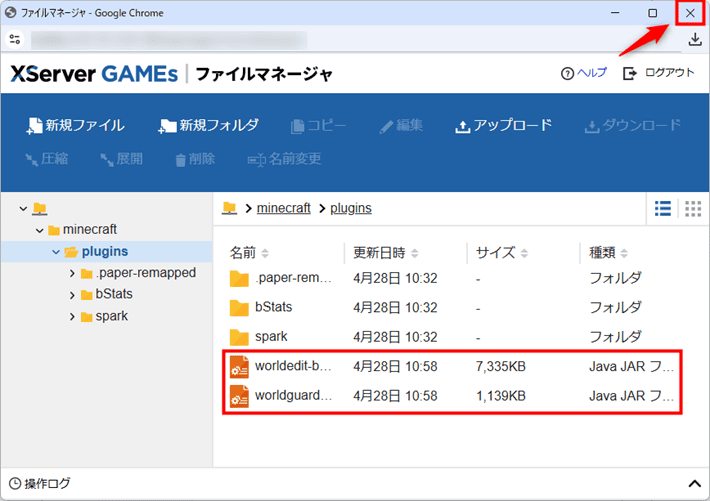The width and height of the screenshot is (710, 501).
Task: Collapse the minecraft folder chevron in tree
Action: [x=40, y=231]
